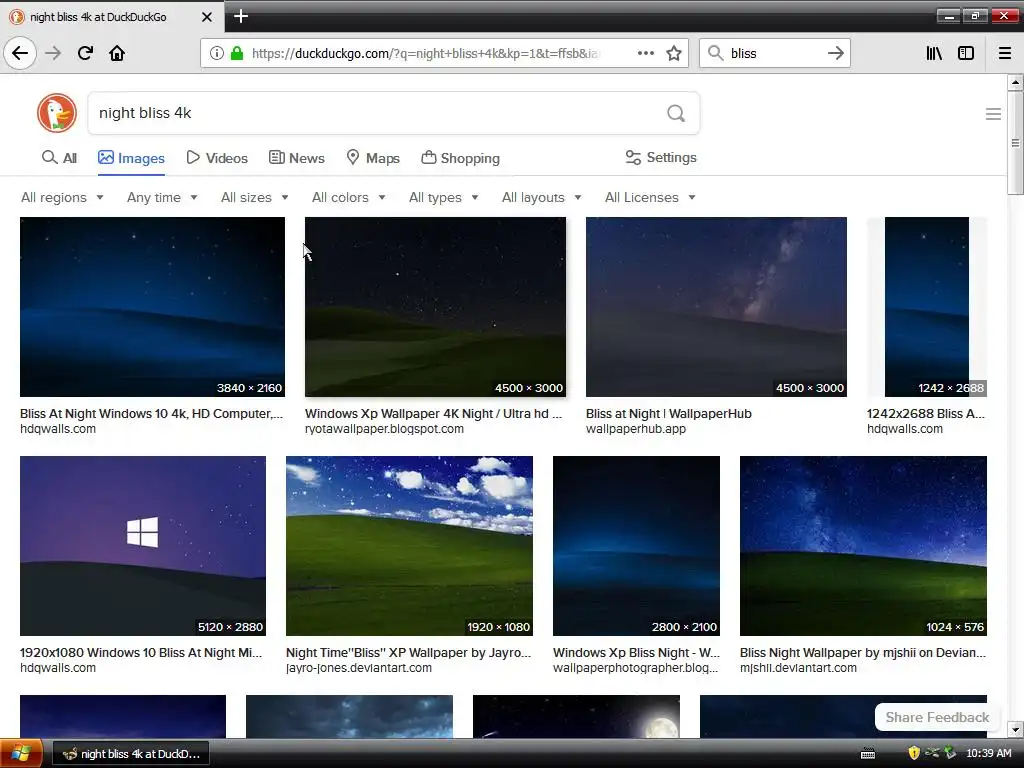1024x768 pixels.
Task: Expand the All sizes filter
Action: 255,197
